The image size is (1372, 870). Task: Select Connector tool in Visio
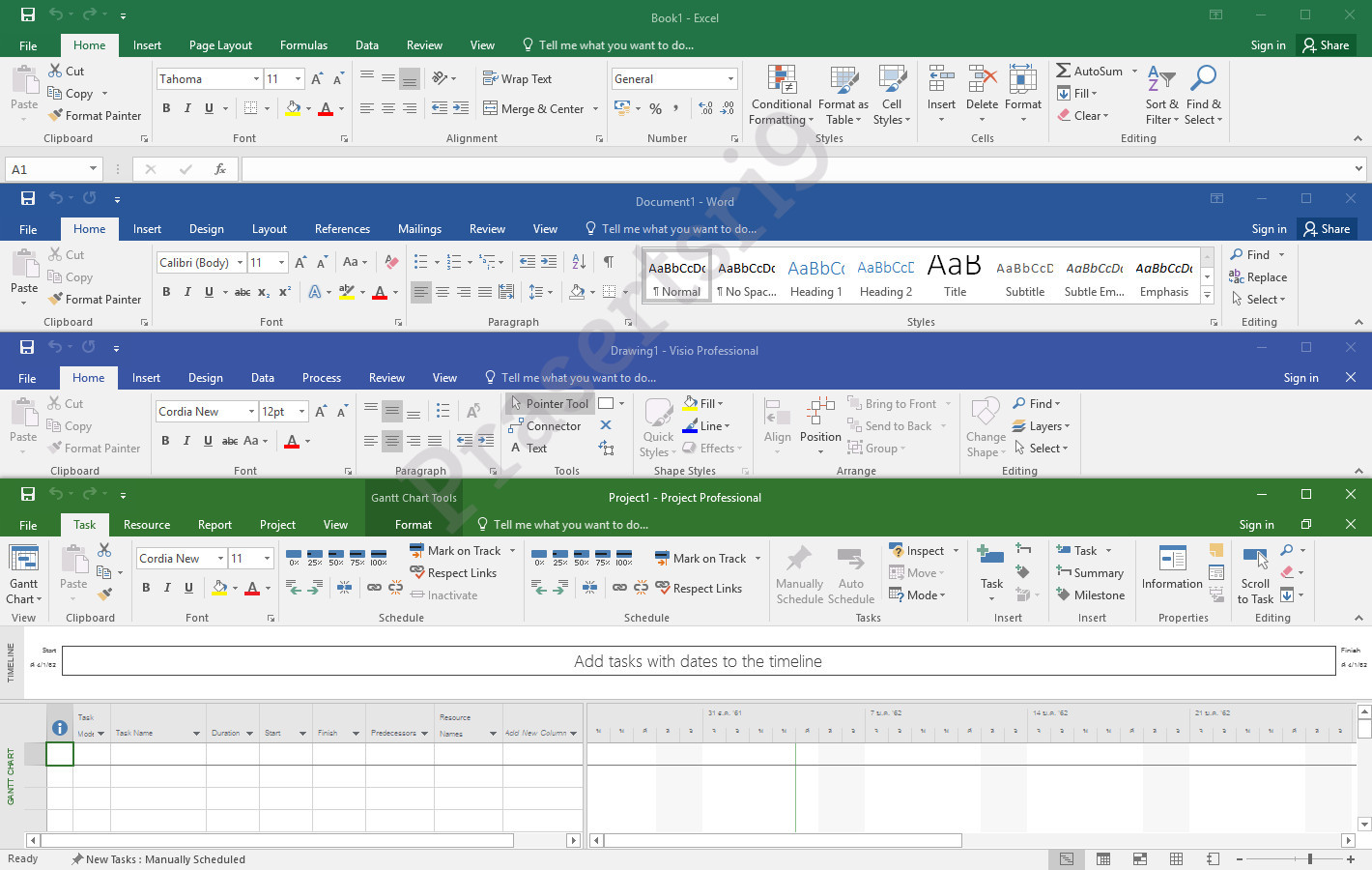pos(545,426)
